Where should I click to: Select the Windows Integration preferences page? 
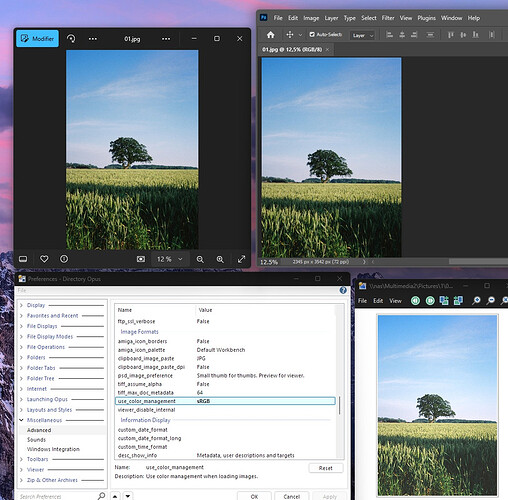[53, 449]
